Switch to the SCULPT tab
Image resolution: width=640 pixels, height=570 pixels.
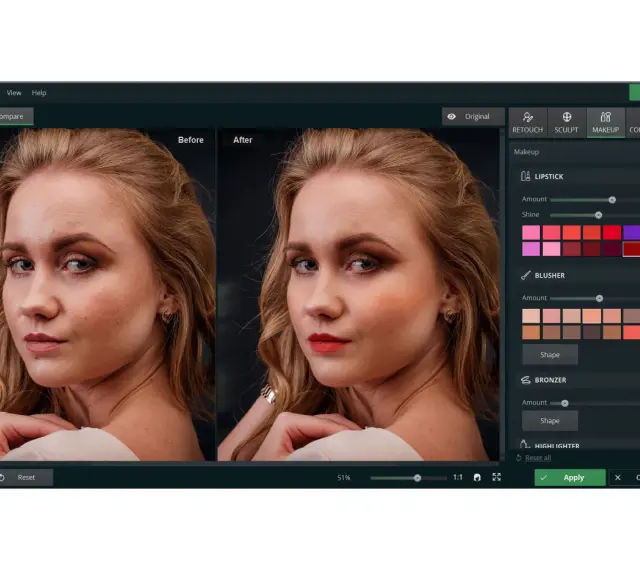(x=566, y=123)
